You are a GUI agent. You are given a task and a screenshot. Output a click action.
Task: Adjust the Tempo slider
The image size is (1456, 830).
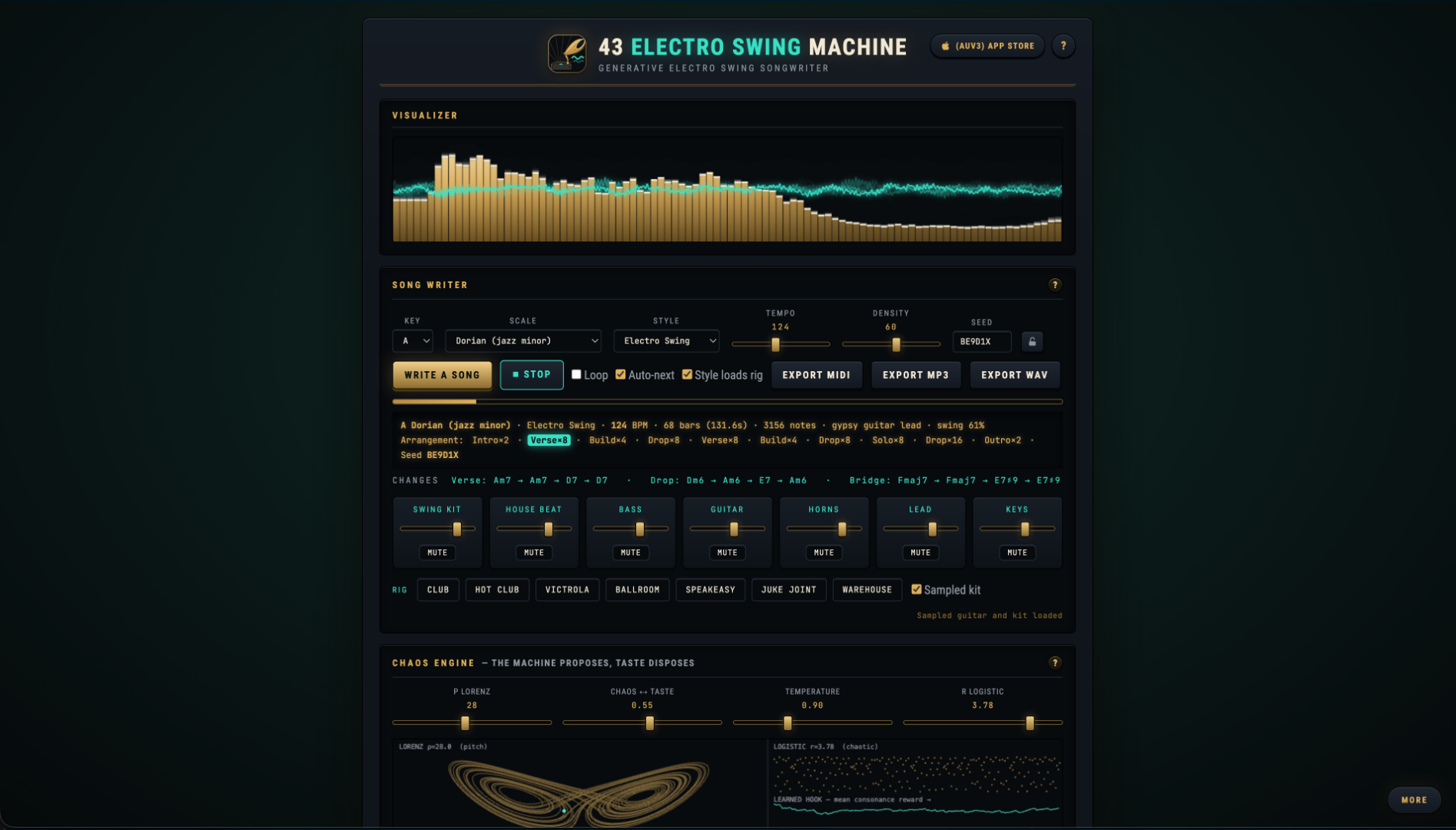pyautogui.click(x=781, y=344)
